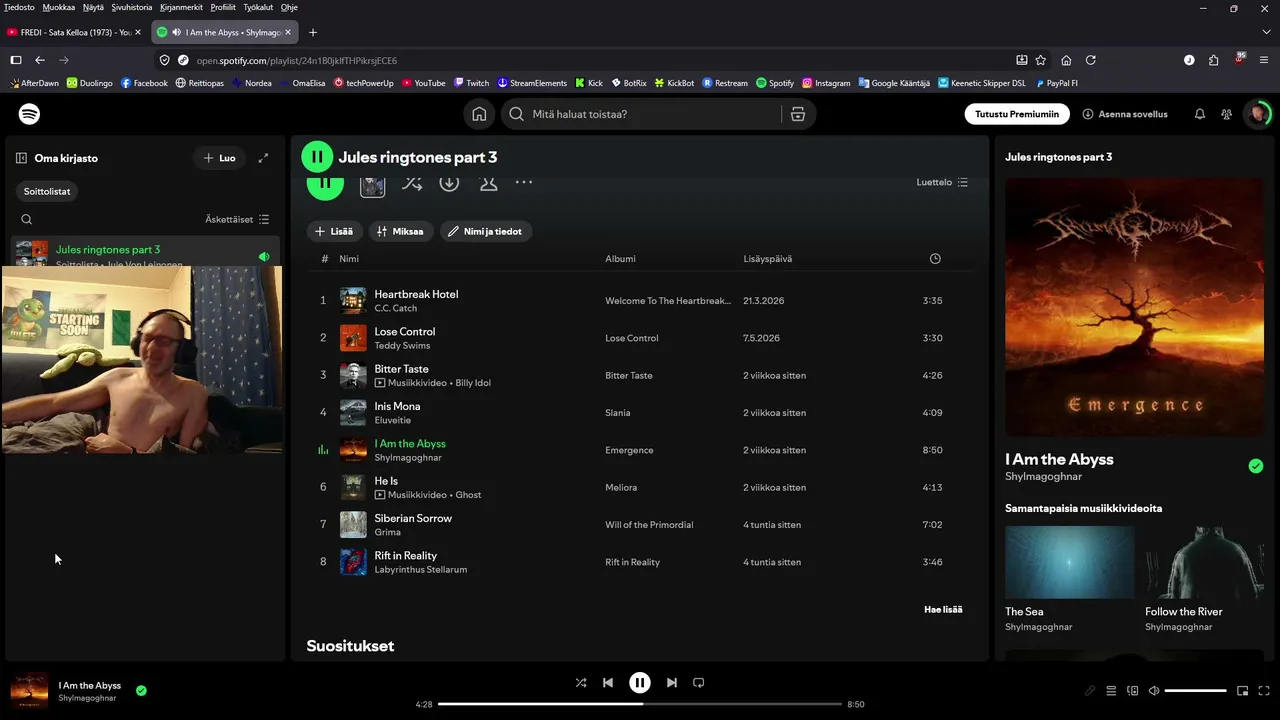The image size is (1280, 720).
Task: Toggle smart shuffle for the playlist
Action: tap(412, 183)
